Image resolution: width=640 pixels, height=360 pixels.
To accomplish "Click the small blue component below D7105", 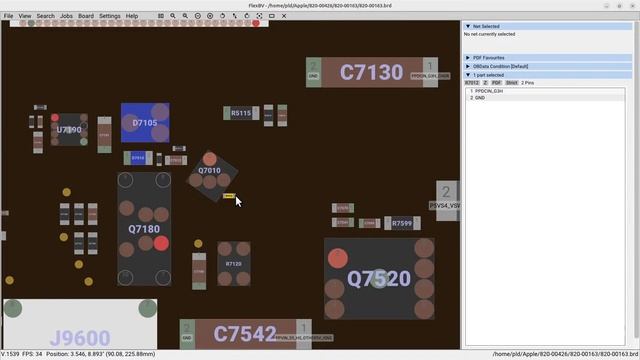I will point(138,158).
